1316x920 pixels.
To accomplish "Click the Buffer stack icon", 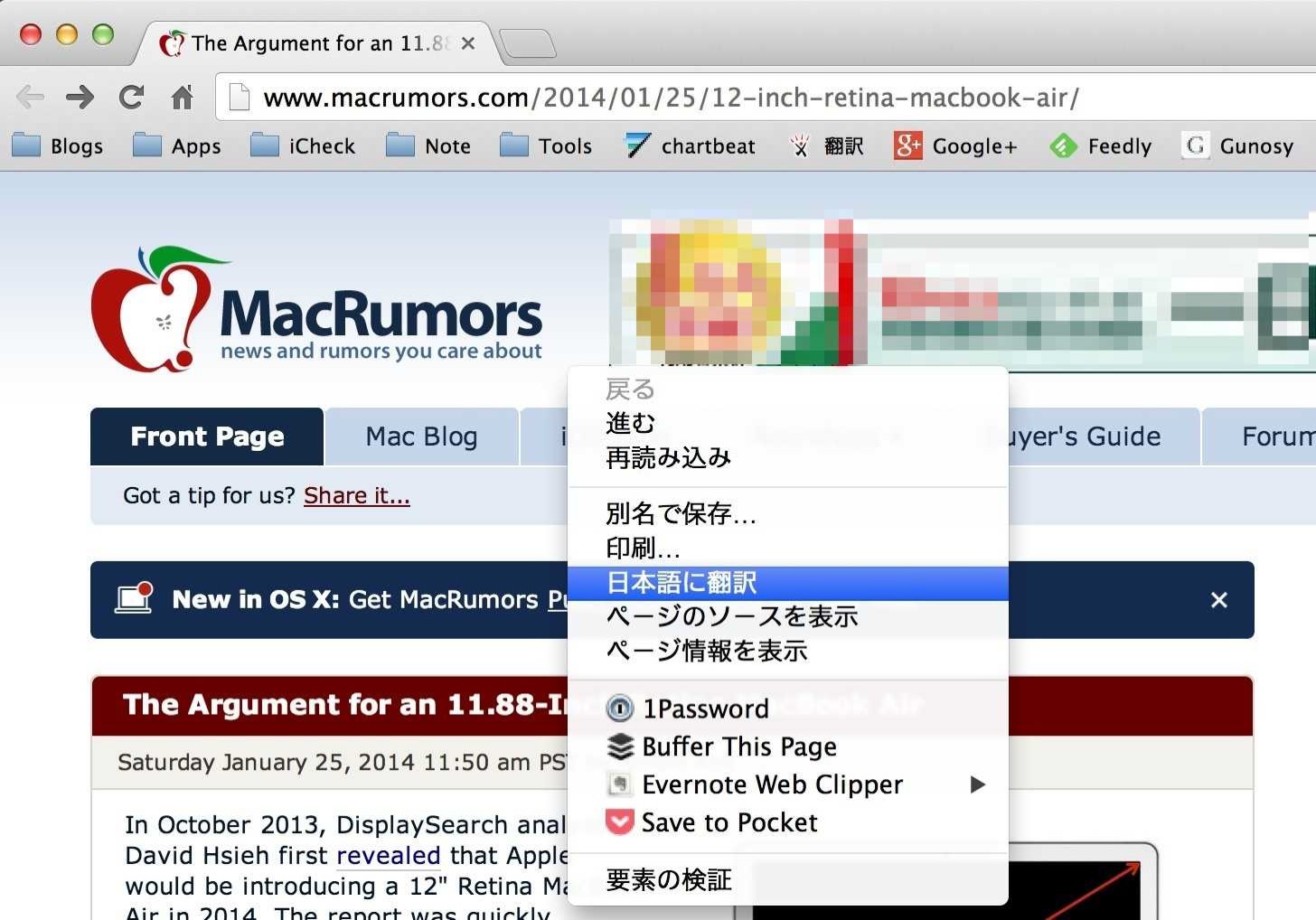I will [x=620, y=746].
